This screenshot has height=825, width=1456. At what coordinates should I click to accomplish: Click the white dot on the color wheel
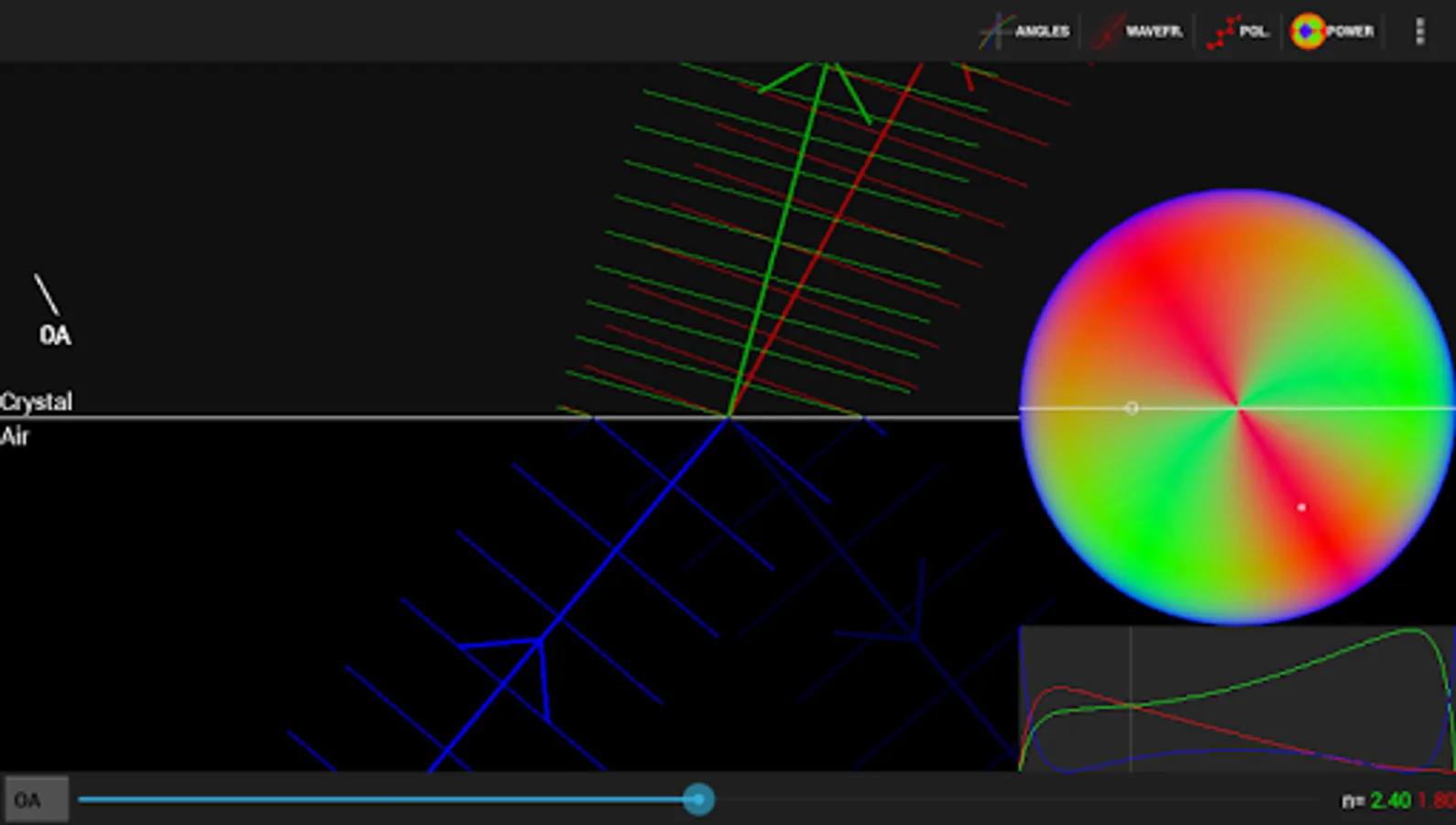click(1301, 507)
